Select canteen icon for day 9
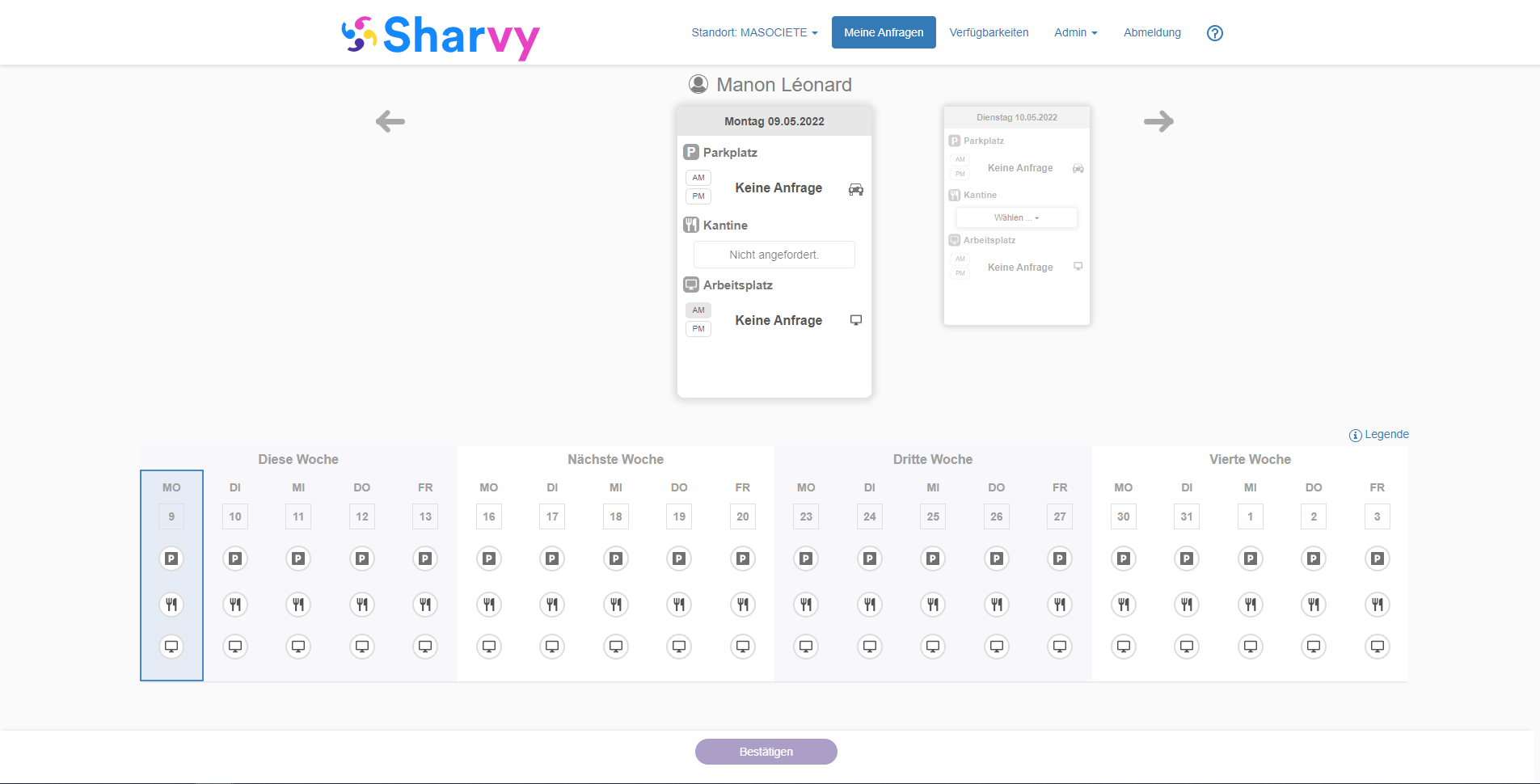1540x784 pixels. point(171,604)
